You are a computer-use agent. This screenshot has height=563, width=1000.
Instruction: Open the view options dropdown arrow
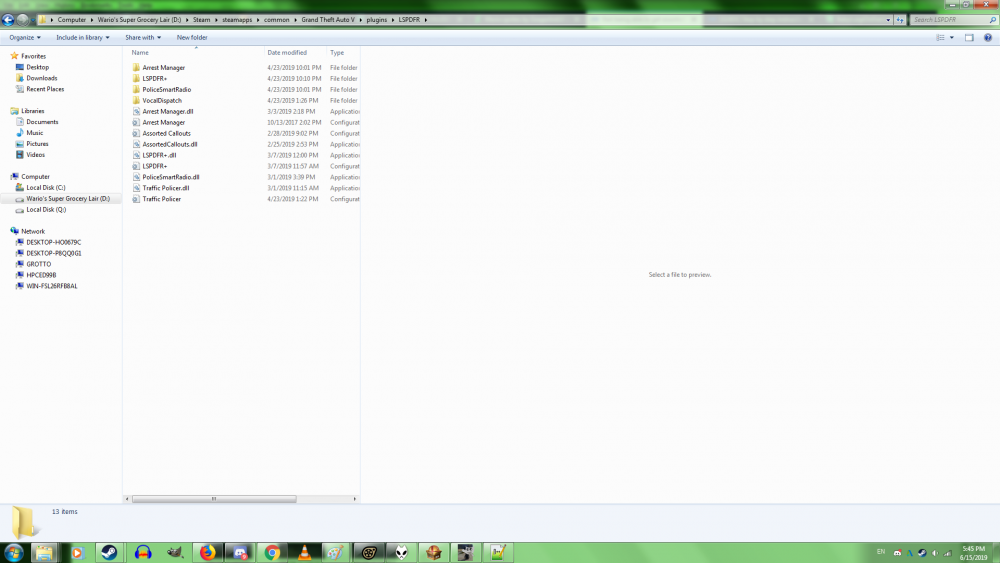point(952,38)
